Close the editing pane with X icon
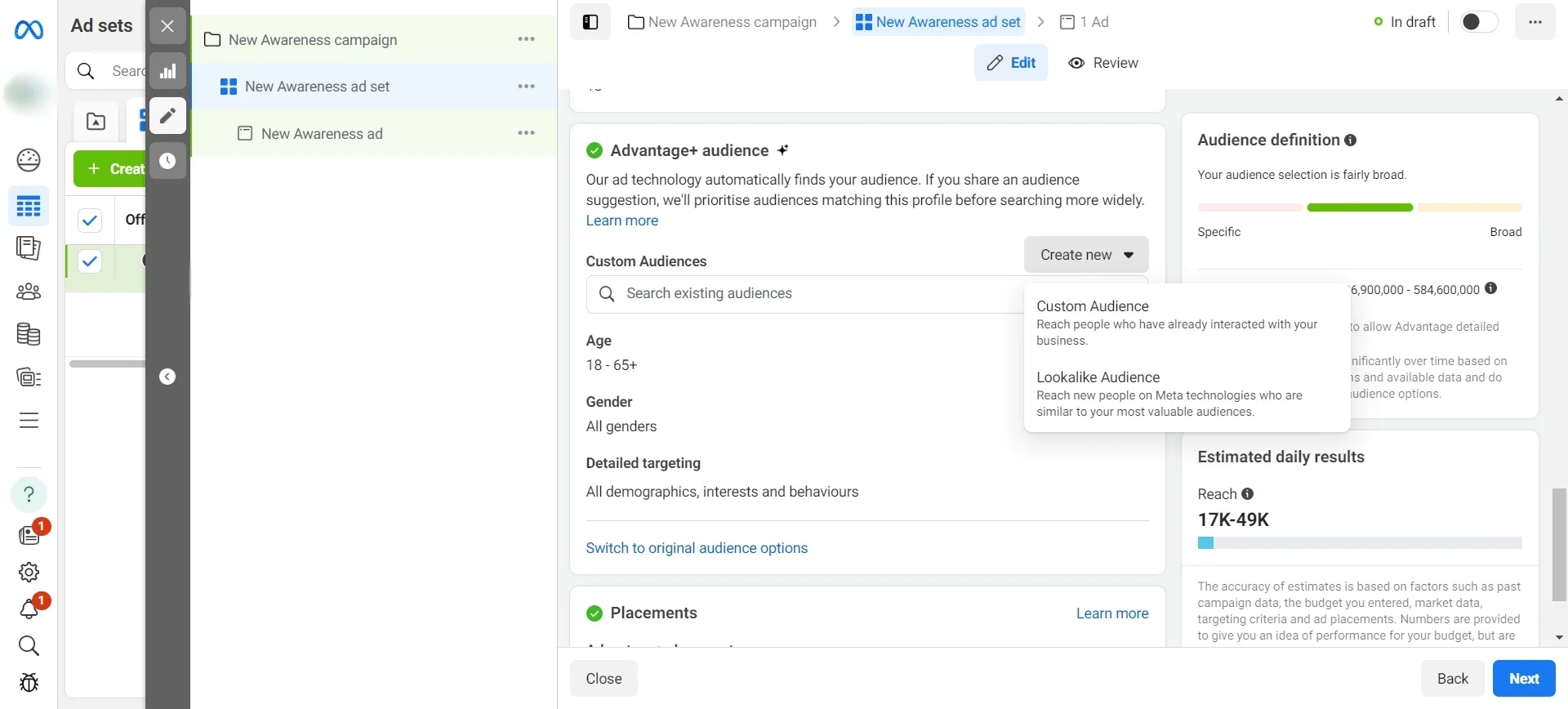 [x=167, y=26]
